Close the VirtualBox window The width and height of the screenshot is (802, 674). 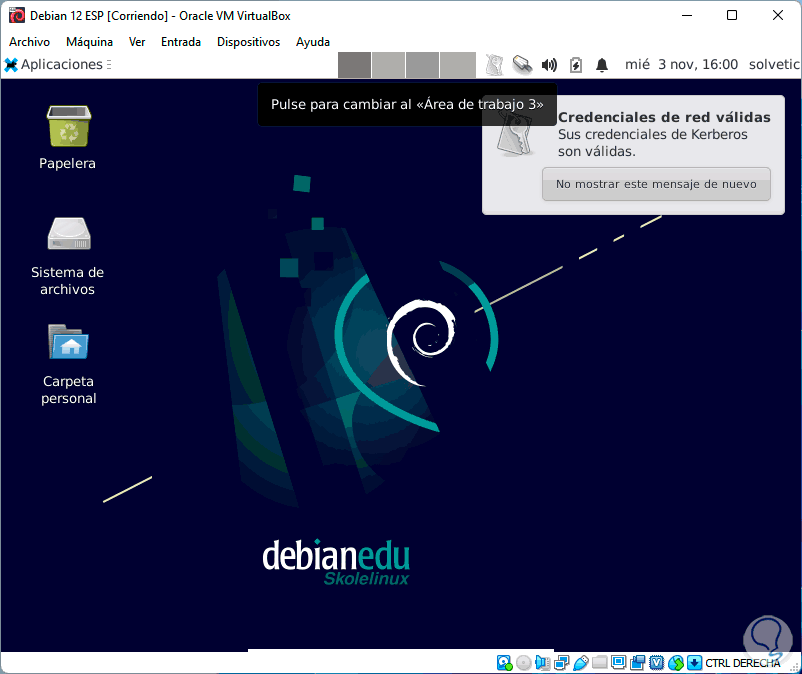click(x=778, y=15)
